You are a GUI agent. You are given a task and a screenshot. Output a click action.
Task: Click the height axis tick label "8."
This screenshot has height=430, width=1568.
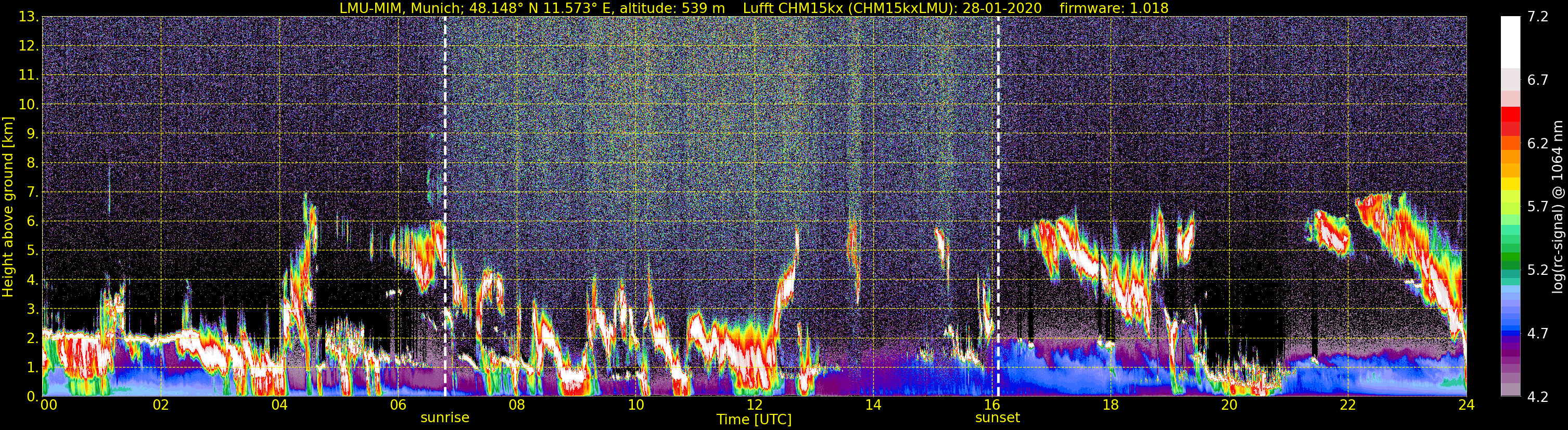[33, 163]
